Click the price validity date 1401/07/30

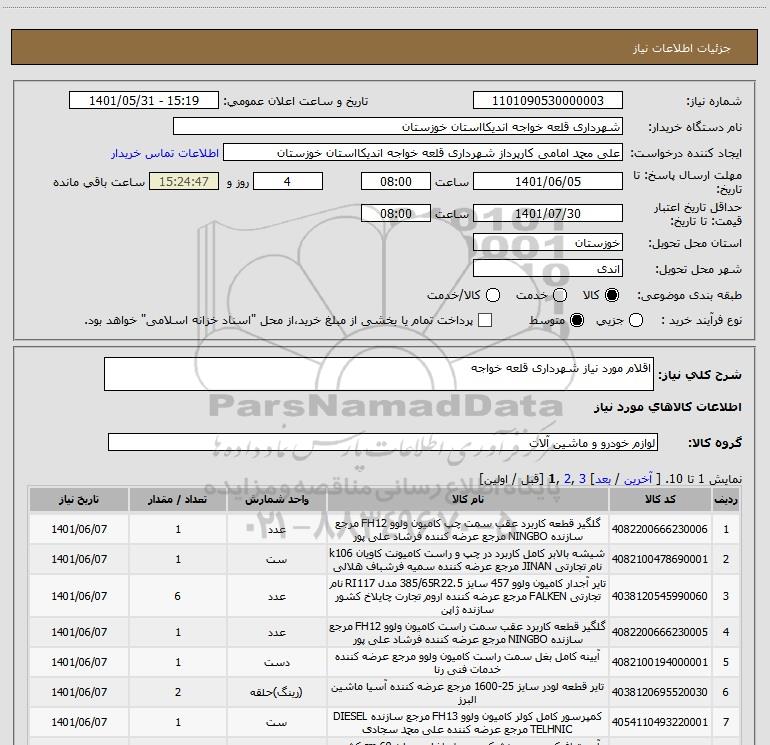[548, 213]
